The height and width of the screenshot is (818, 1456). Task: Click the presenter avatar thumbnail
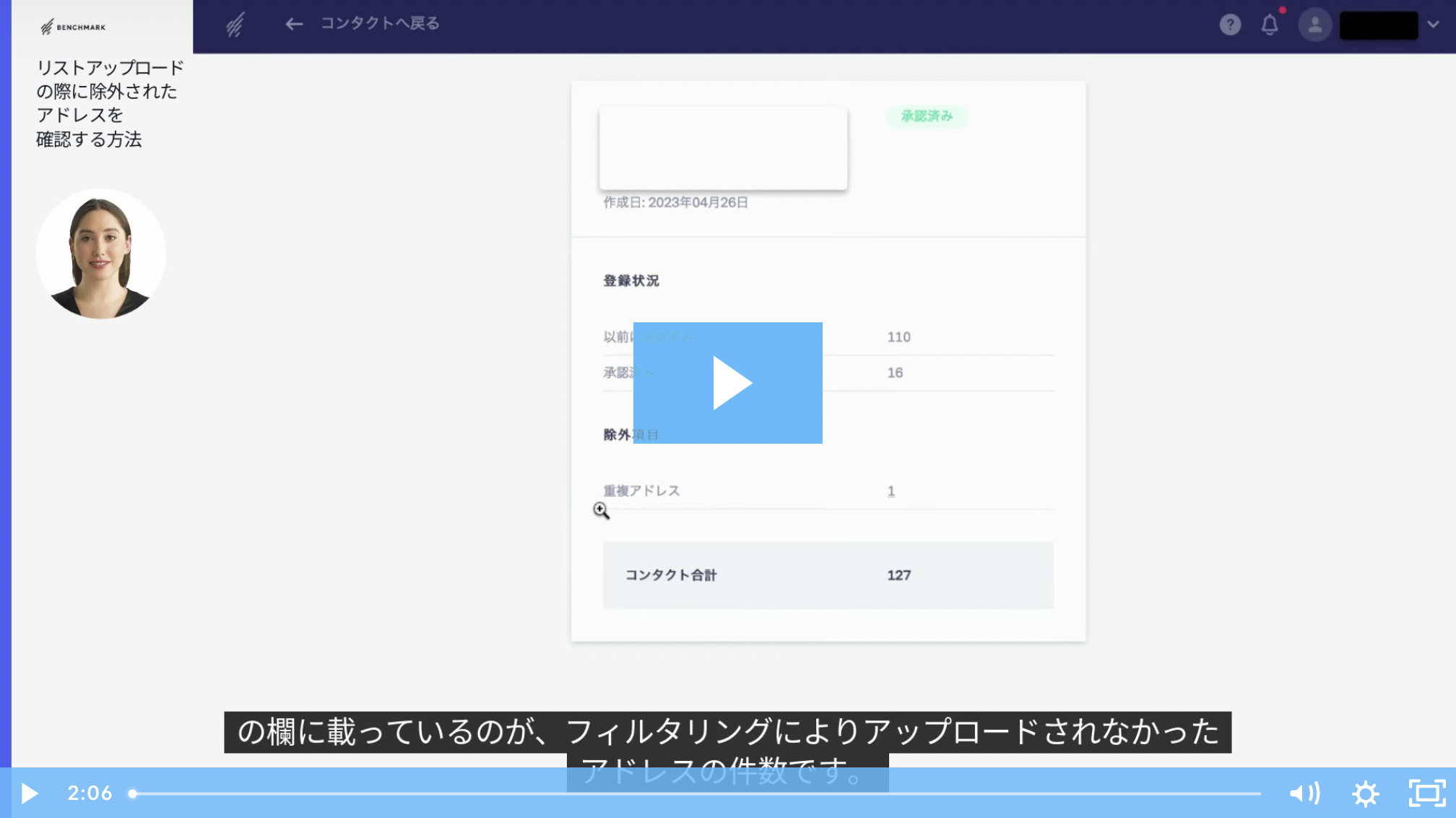click(x=101, y=254)
